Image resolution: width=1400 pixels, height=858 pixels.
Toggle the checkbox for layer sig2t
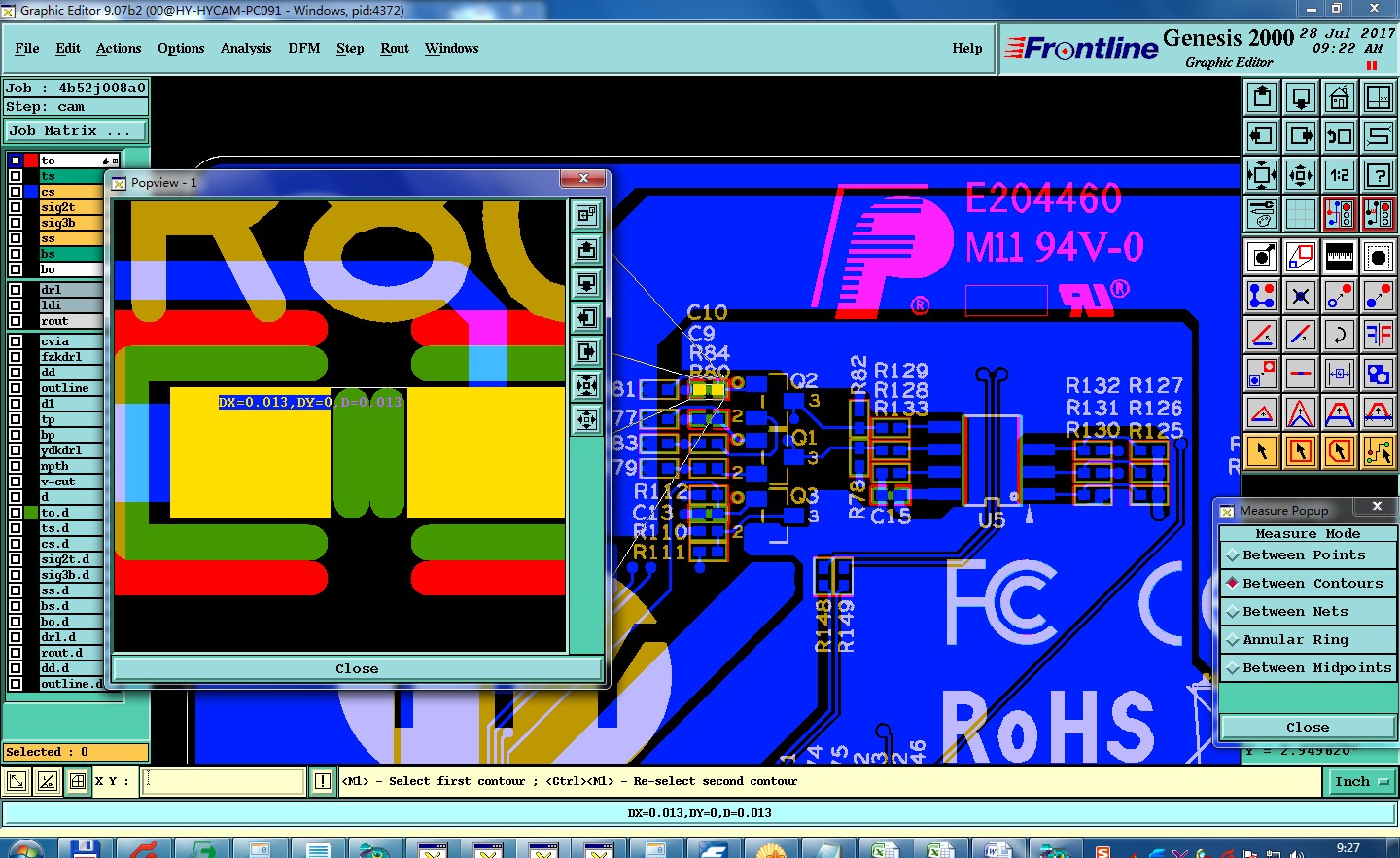16,207
